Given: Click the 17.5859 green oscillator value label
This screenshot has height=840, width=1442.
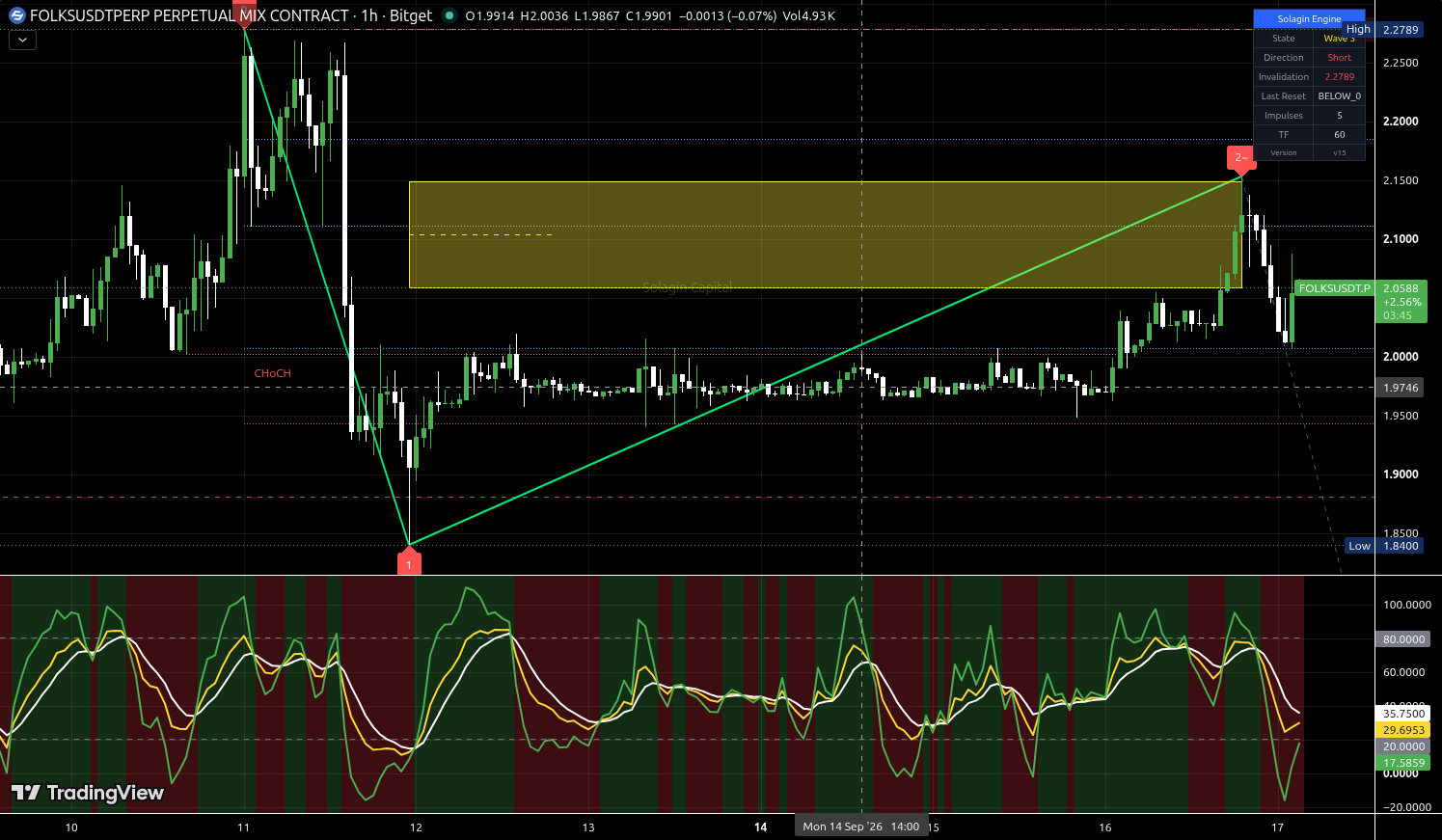Looking at the screenshot, I should pos(1403,763).
